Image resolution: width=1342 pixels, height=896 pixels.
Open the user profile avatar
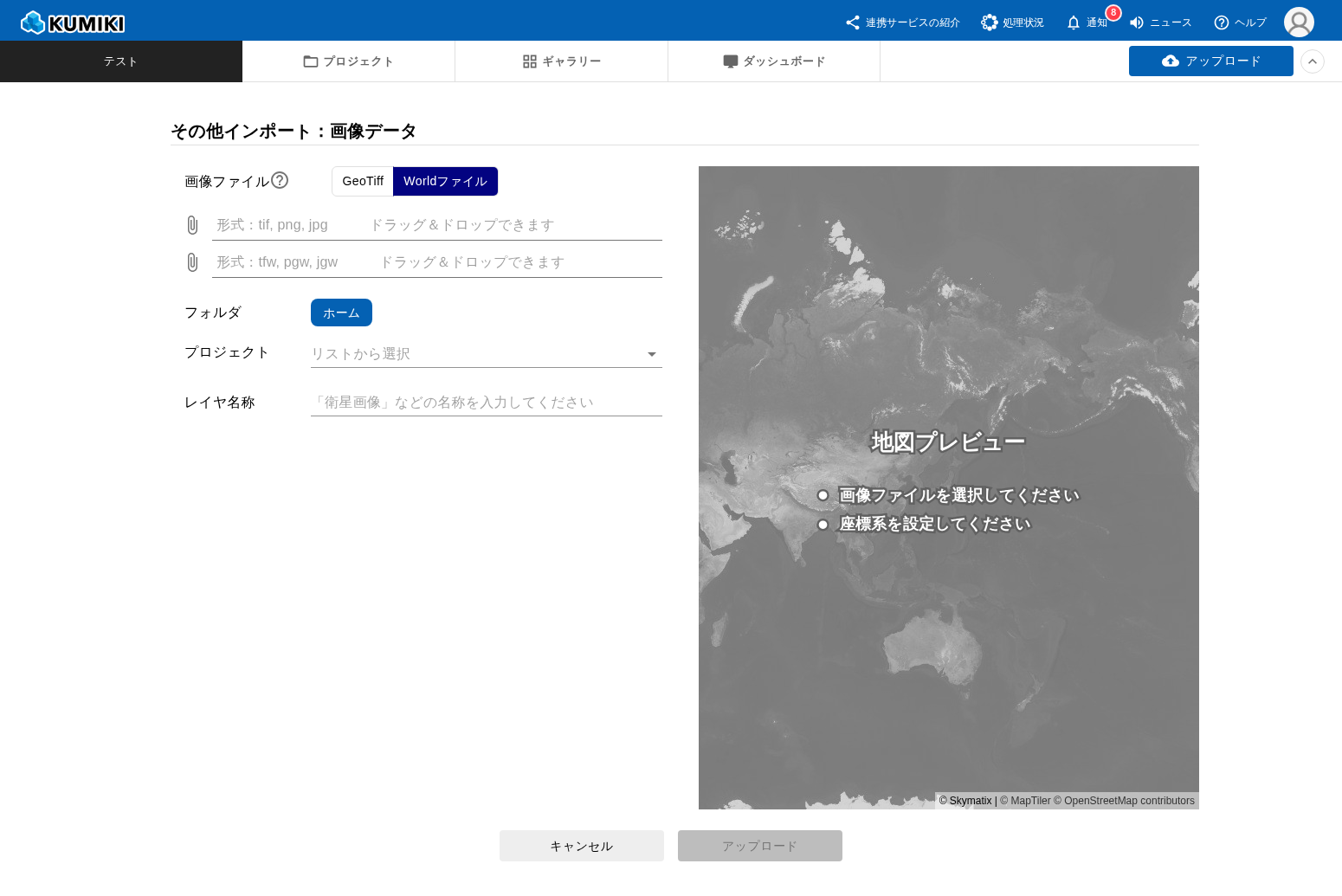point(1299,23)
